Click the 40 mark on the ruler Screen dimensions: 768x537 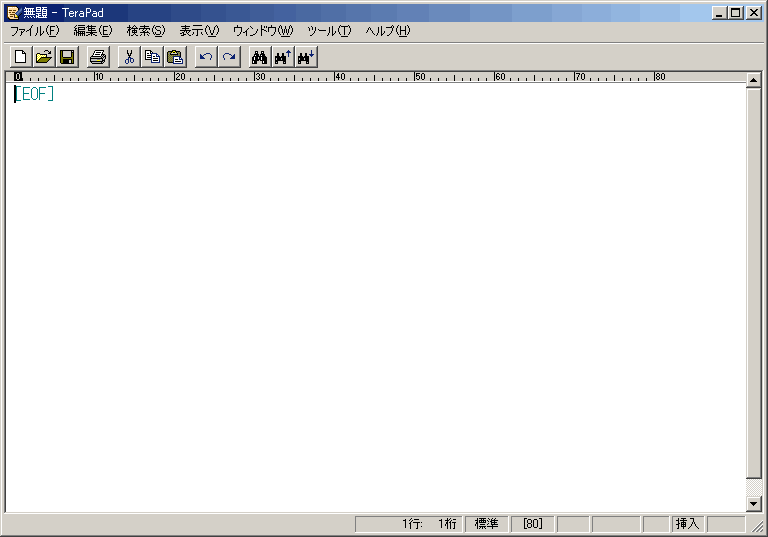tap(340, 76)
